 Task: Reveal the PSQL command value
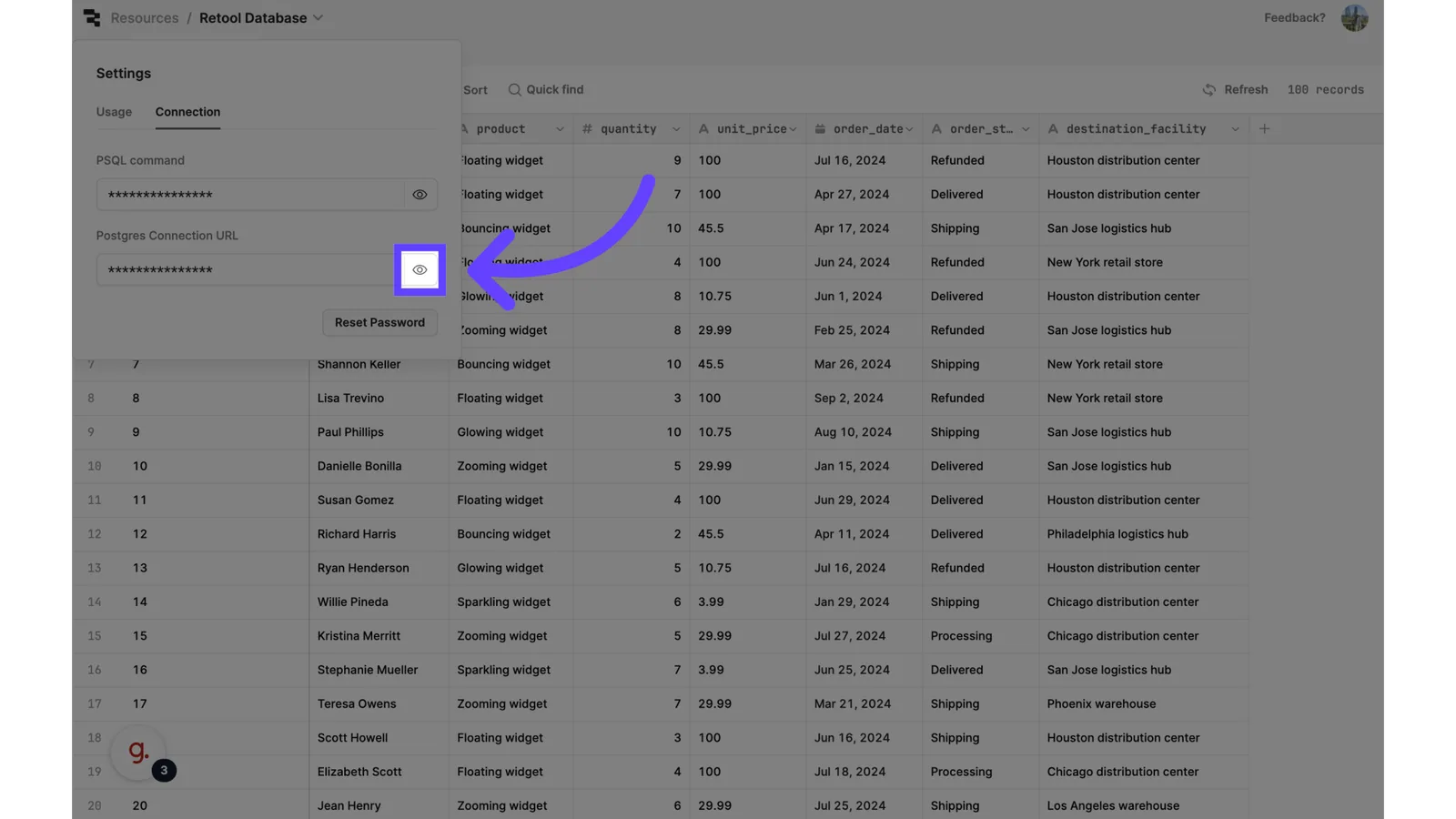[x=420, y=195]
